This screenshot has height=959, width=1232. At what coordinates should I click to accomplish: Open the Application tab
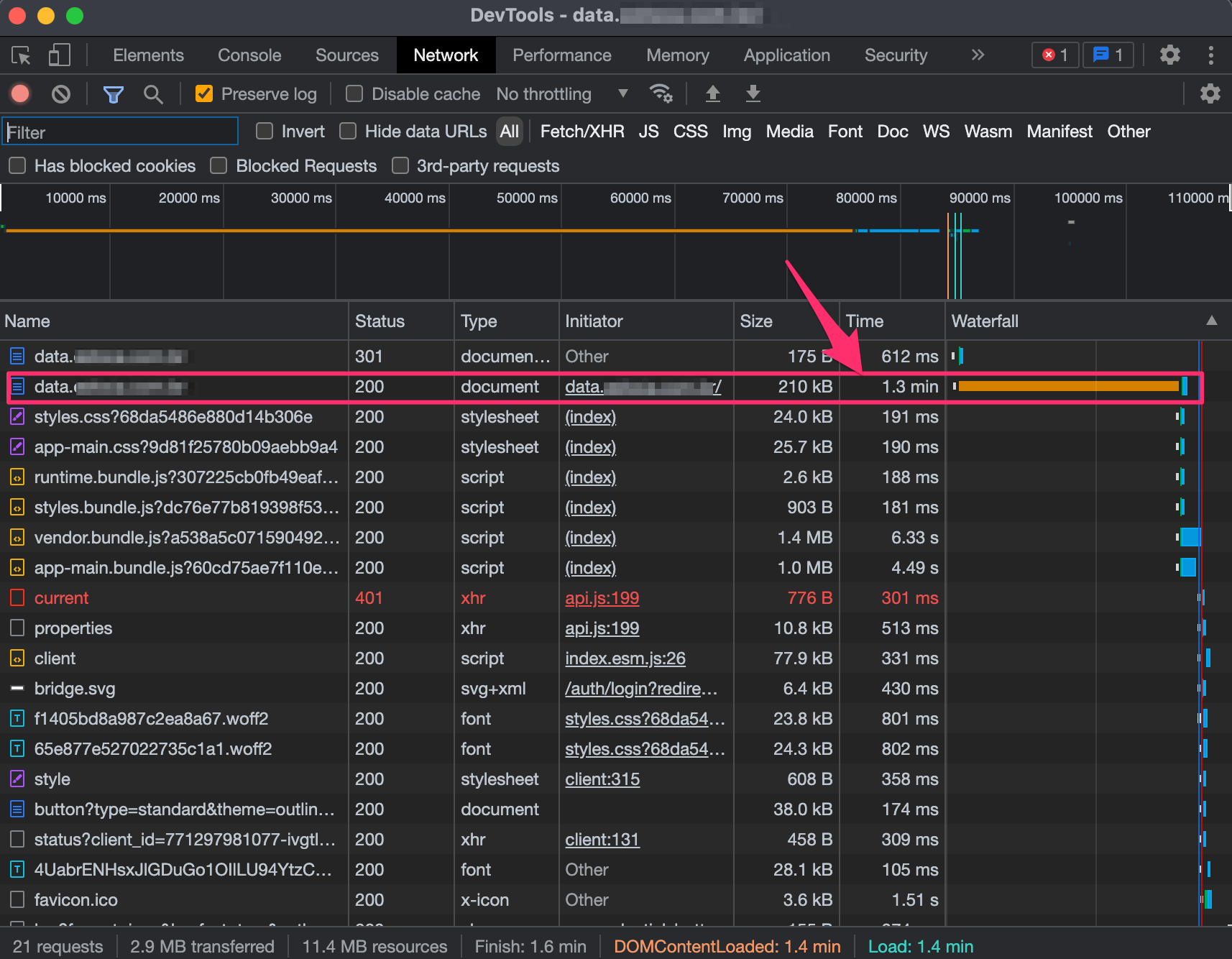(787, 55)
